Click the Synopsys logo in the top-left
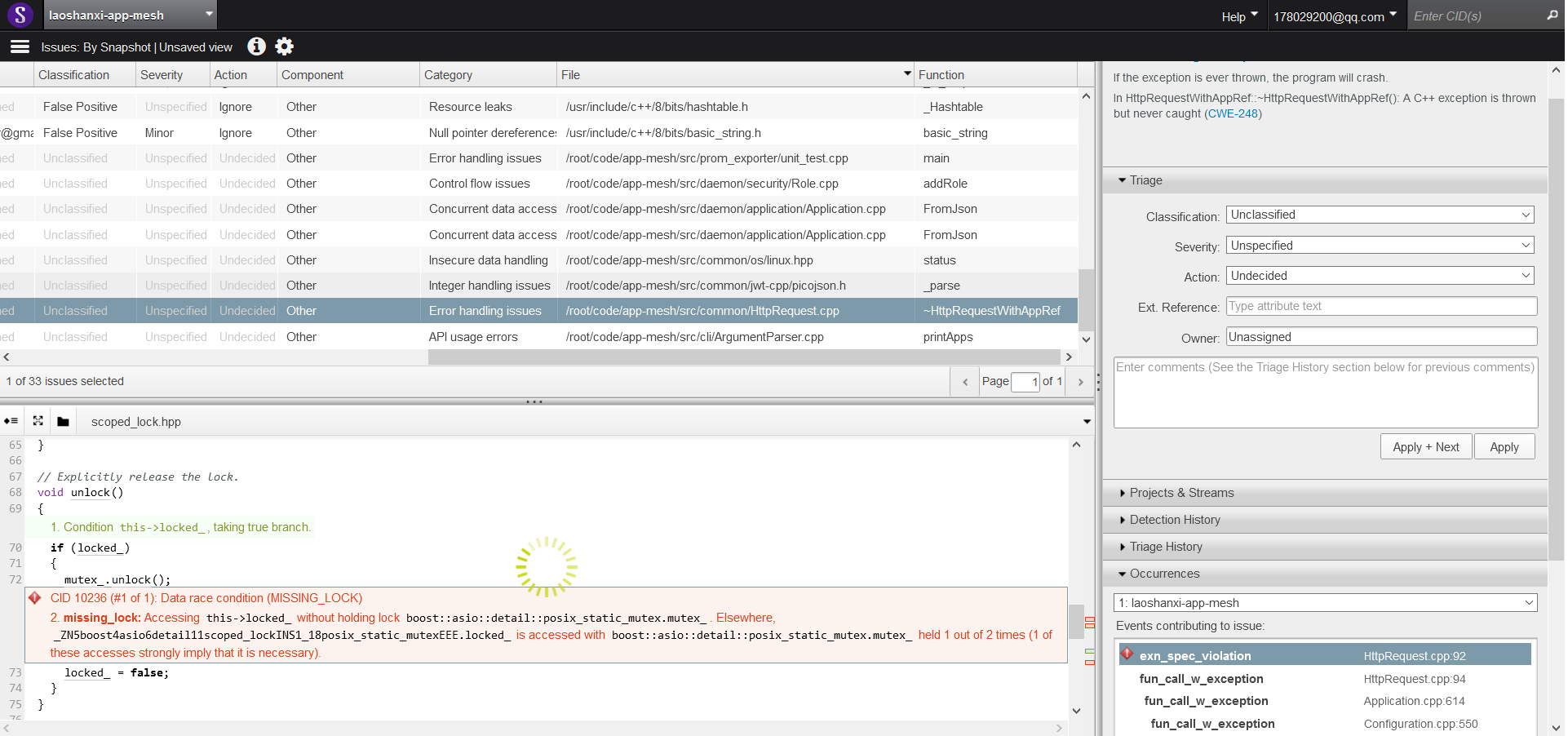This screenshot has height=736, width=1568. (x=20, y=15)
